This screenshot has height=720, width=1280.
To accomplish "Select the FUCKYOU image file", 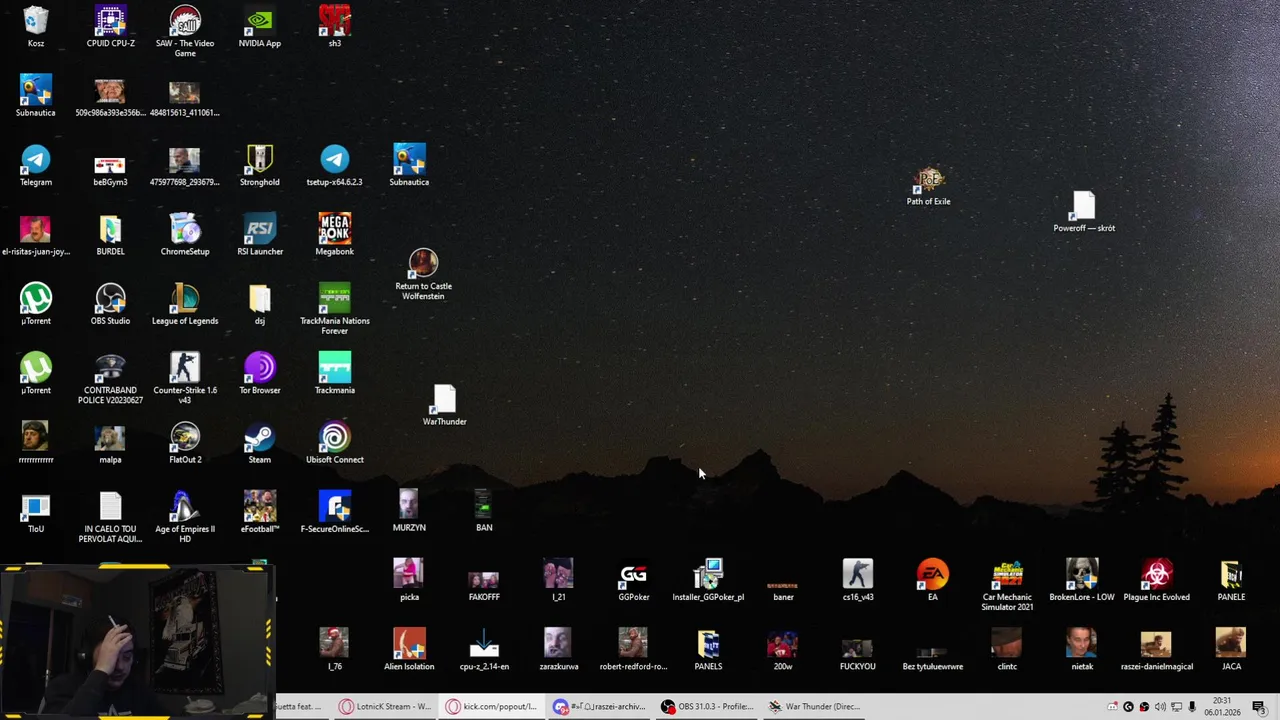I will 858,656.
